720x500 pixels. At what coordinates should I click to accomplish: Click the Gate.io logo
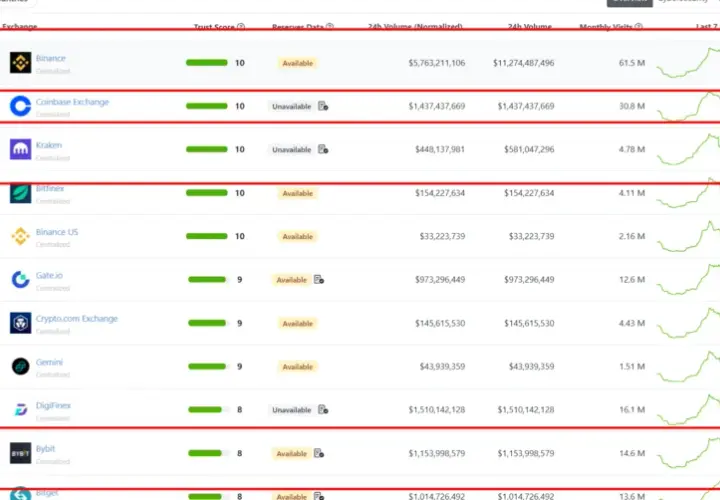21,279
